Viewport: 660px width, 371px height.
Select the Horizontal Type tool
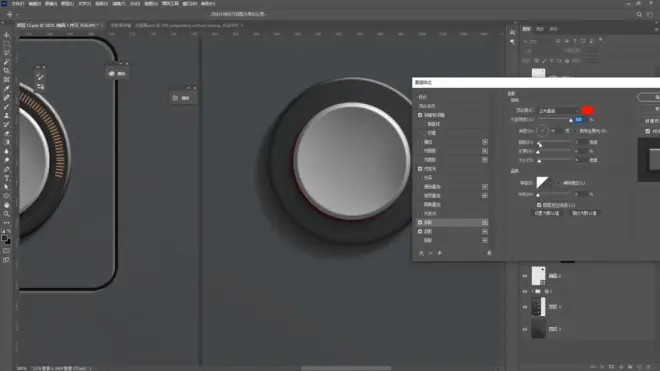coord(6,178)
